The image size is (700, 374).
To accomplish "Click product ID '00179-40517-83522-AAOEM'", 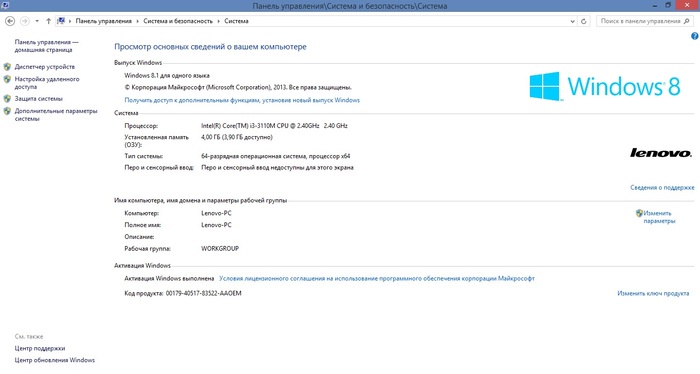I will (x=204, y=293).
